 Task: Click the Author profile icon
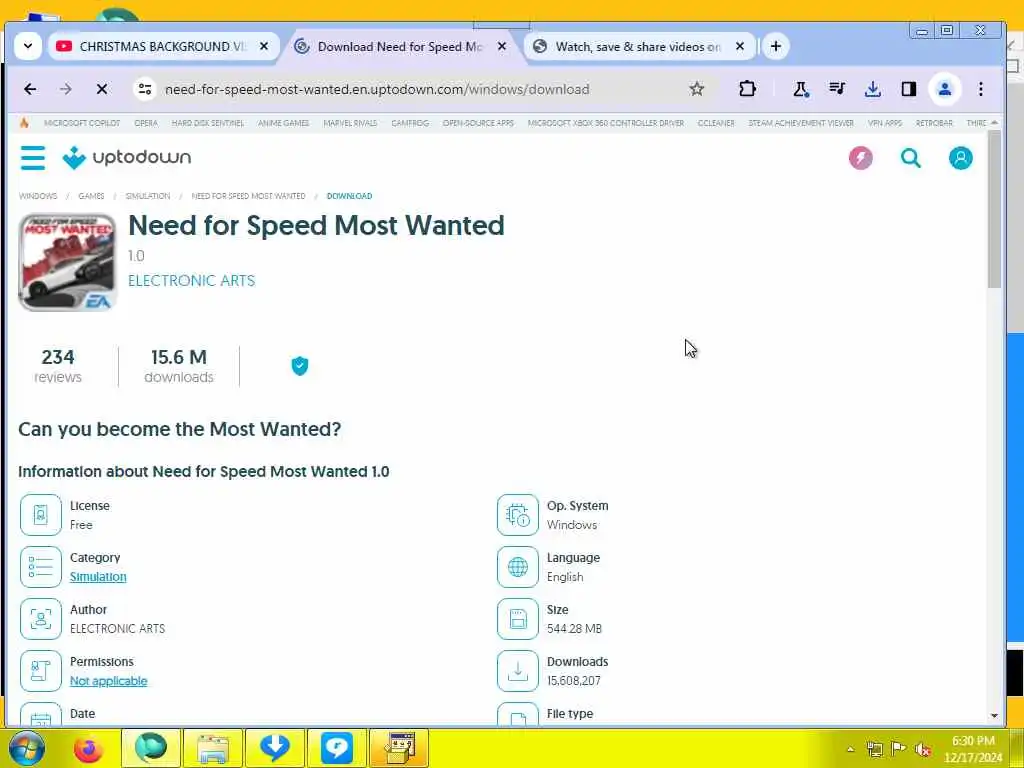(40, 618)
